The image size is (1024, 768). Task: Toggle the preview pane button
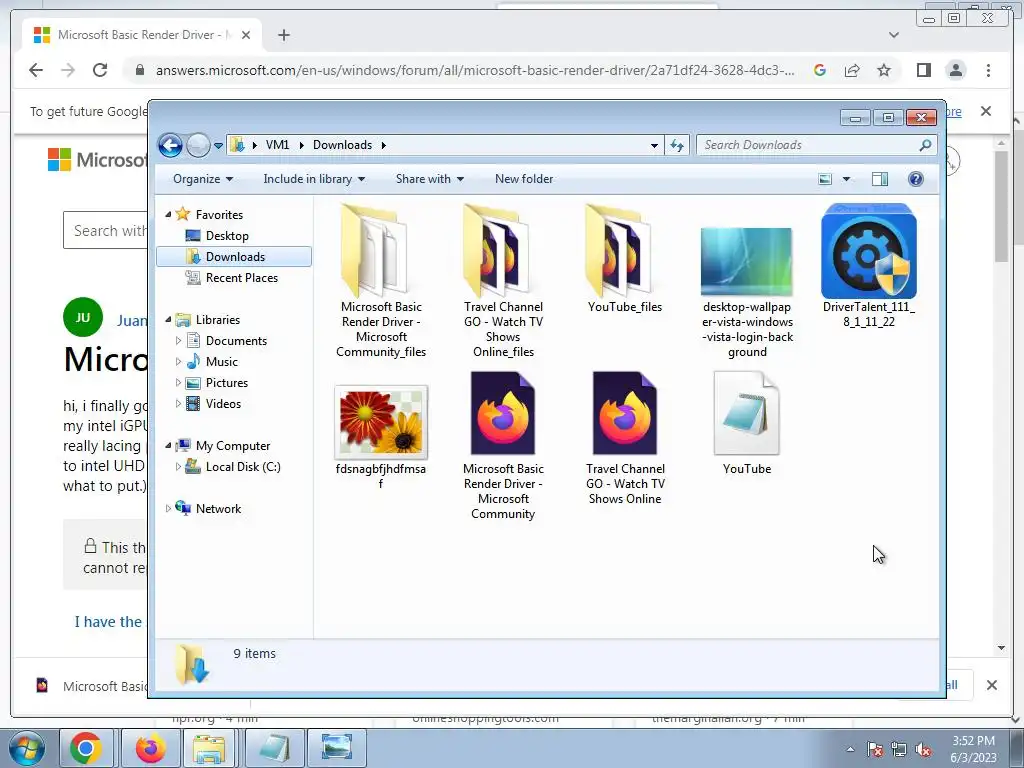[x=880, y=179]
